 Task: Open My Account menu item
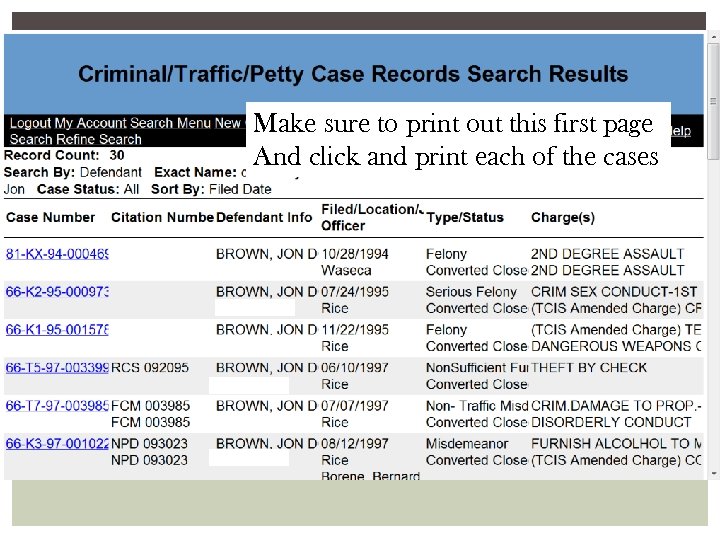pyautogui.click(x=90, y=123)
